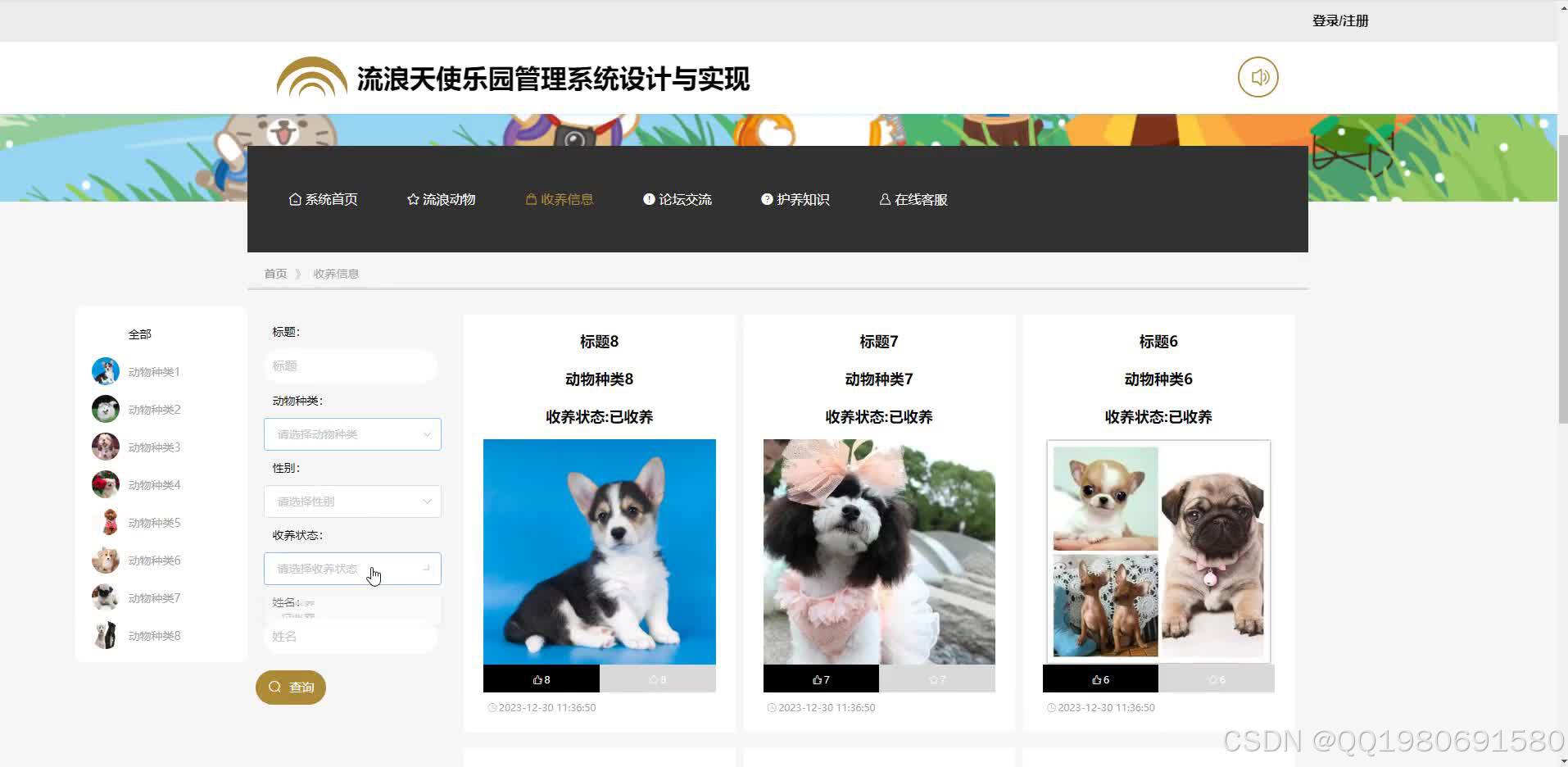Expand the 请选择收养状态 selector
Screen dimensions: 1568x767
[x=352, y=568]
